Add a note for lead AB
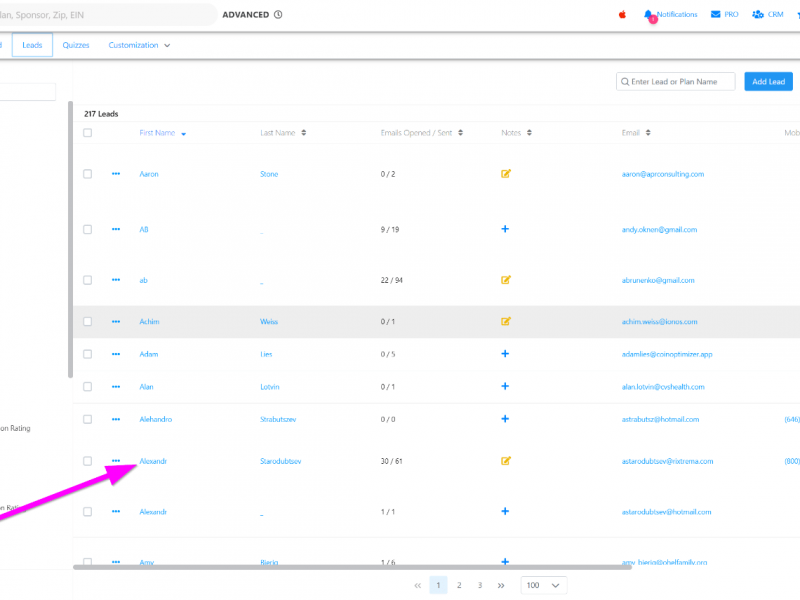This screenshot has height=600, width=800. tap(505, 229)
